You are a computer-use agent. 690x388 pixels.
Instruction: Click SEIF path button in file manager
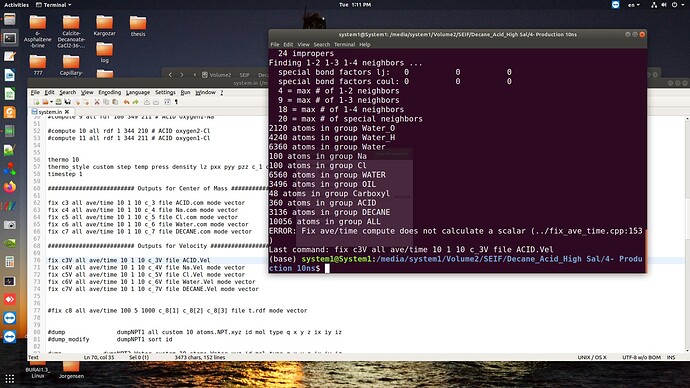(244, 75)
